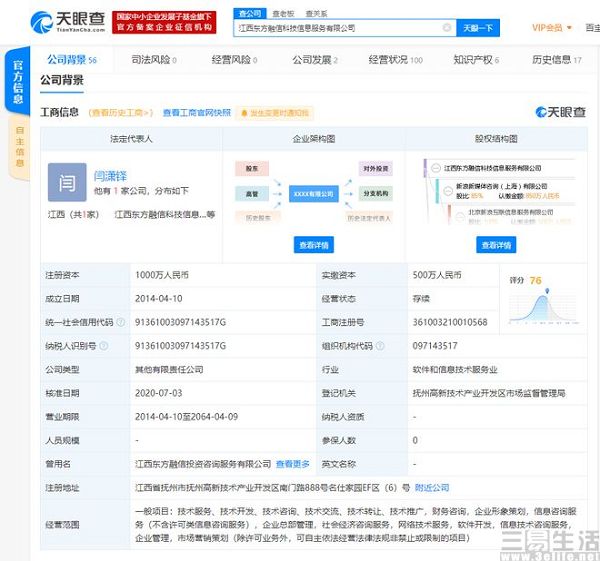Image resolution: width=600 pixels, height=561 pixels.
Task: Click the 分支机构 box in the structure diagram
Action: click(375, 194)
